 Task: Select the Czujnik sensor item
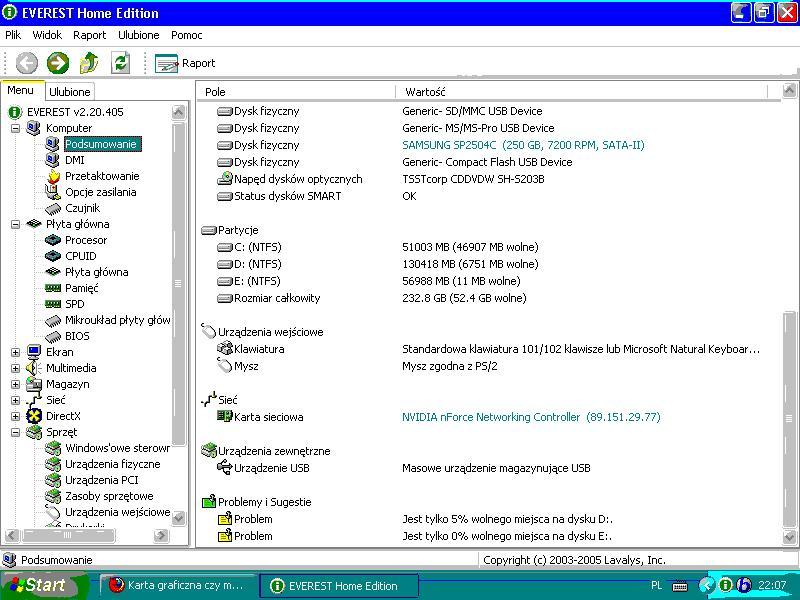[82, 208]
